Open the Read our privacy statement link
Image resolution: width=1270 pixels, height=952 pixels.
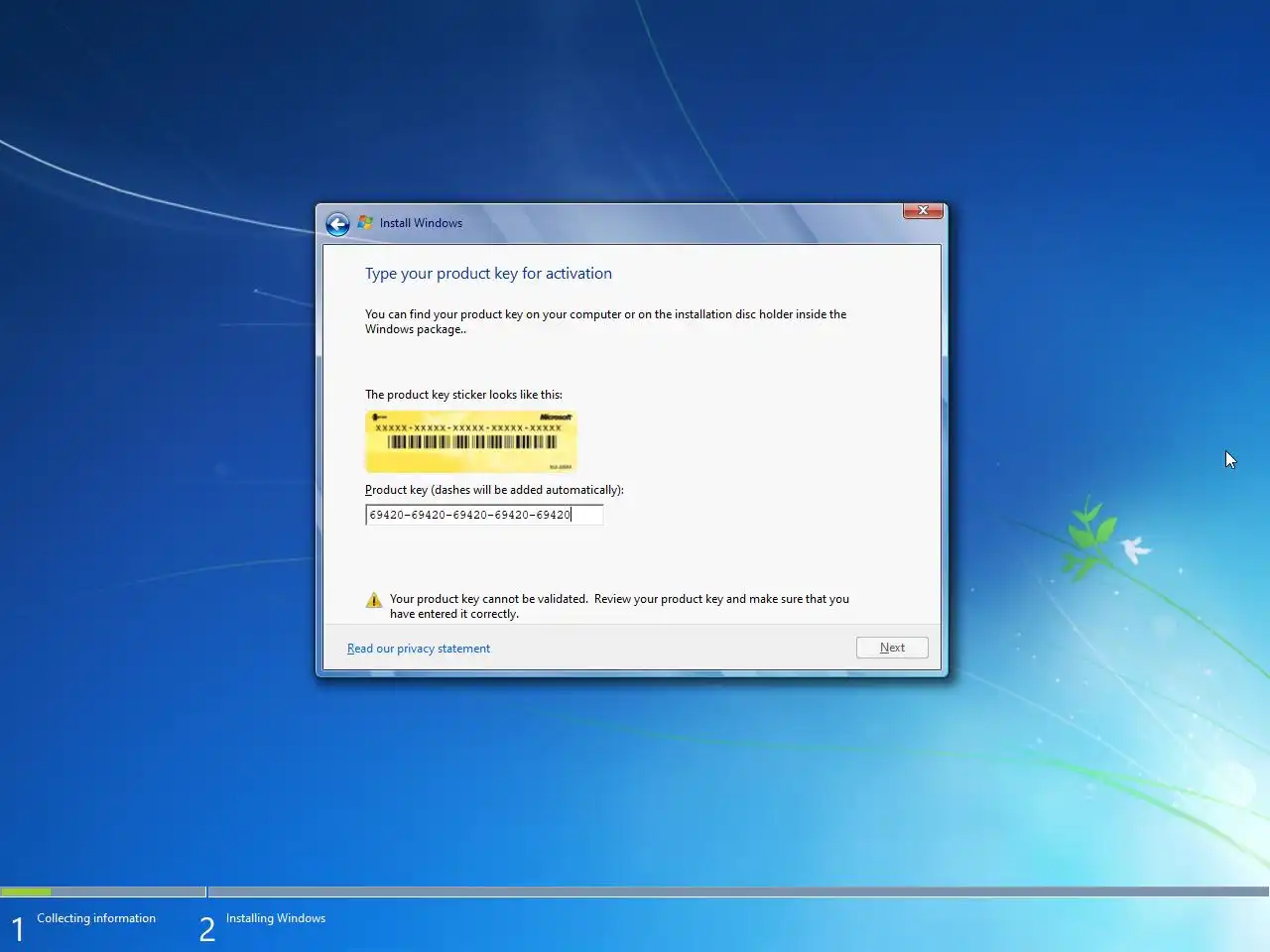click(419, 649)
